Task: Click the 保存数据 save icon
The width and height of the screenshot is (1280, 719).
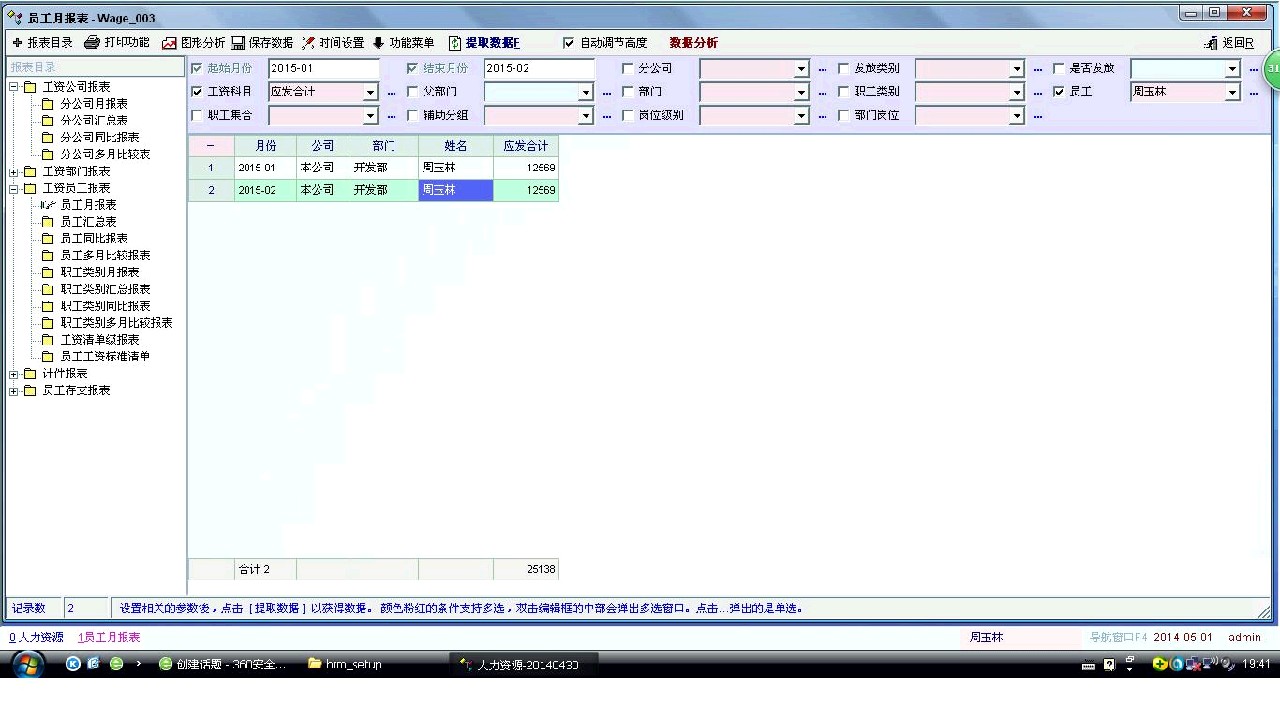Action: [238, 43]
